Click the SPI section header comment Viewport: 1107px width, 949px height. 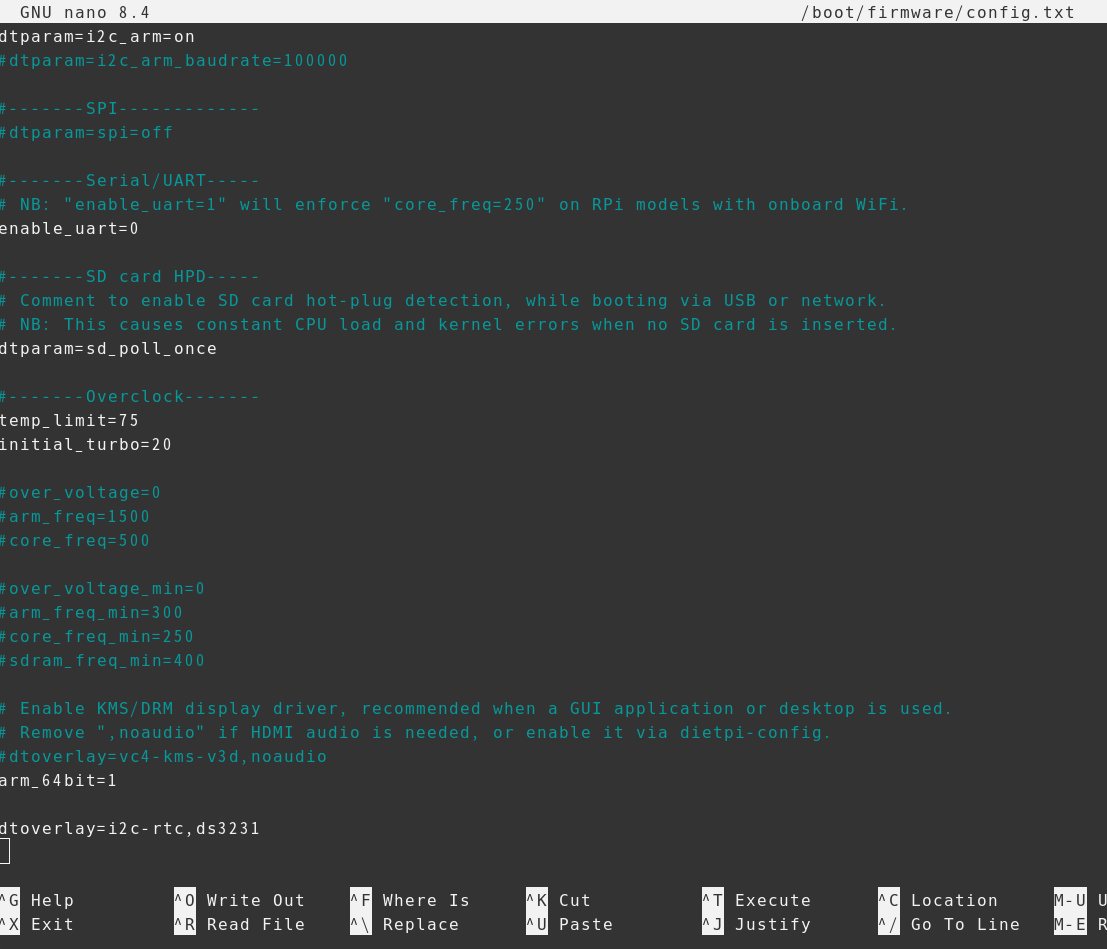(130, 109)
